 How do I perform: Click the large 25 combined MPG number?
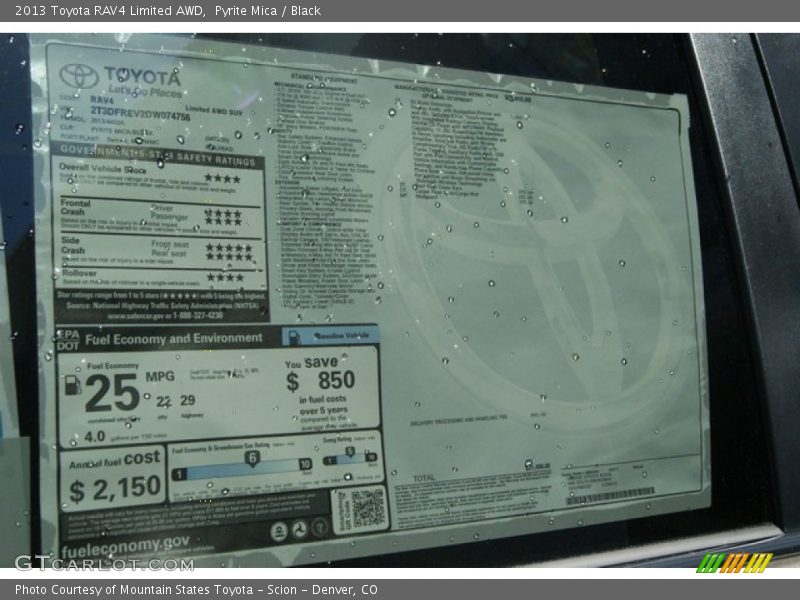coord(112,393)
